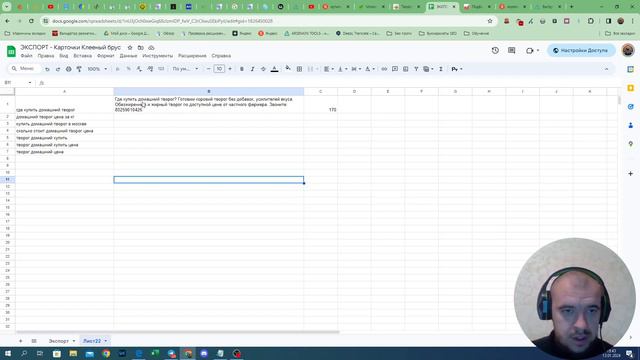
Task: Open Tasks side panel icon
Action: pyautogui.click(x=631, y=107)
